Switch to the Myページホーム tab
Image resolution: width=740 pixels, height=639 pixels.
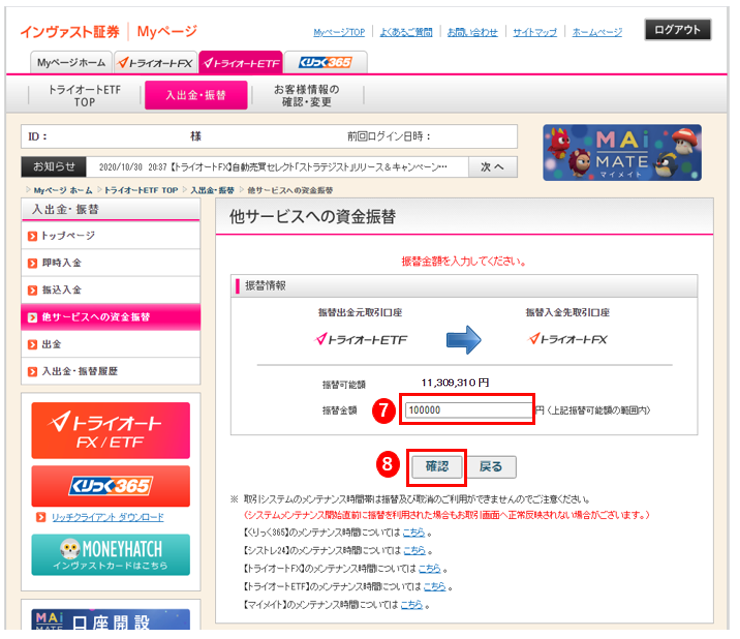[x=71, y=62]
